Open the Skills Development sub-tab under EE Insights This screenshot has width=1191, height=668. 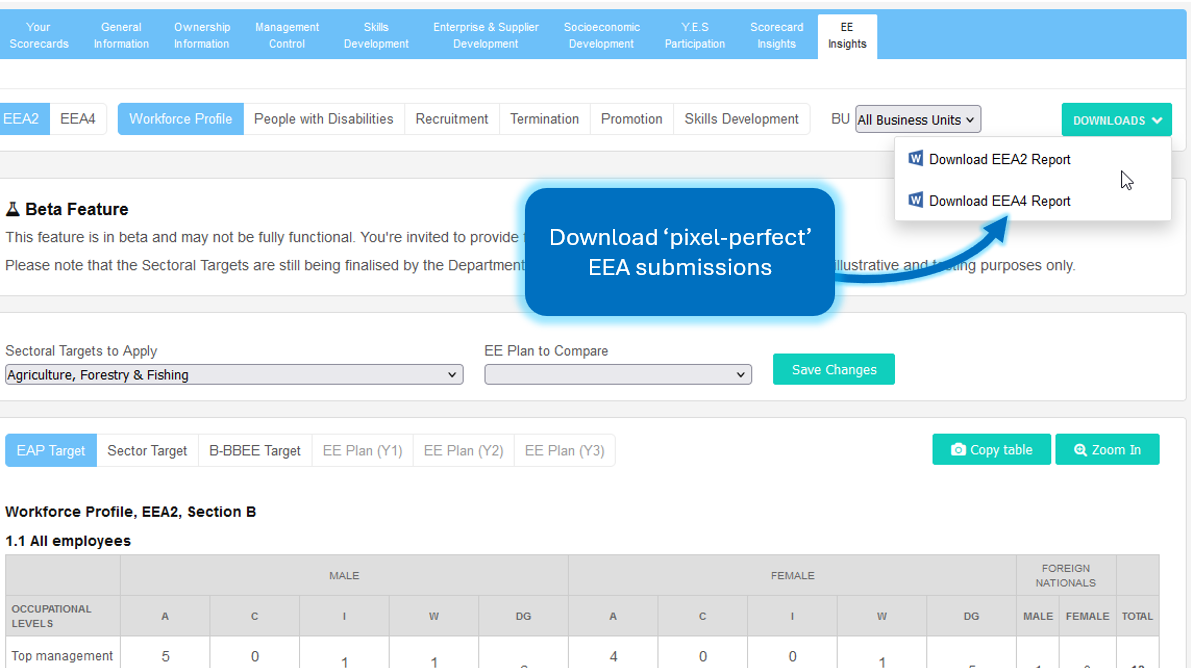pos(741,119)
